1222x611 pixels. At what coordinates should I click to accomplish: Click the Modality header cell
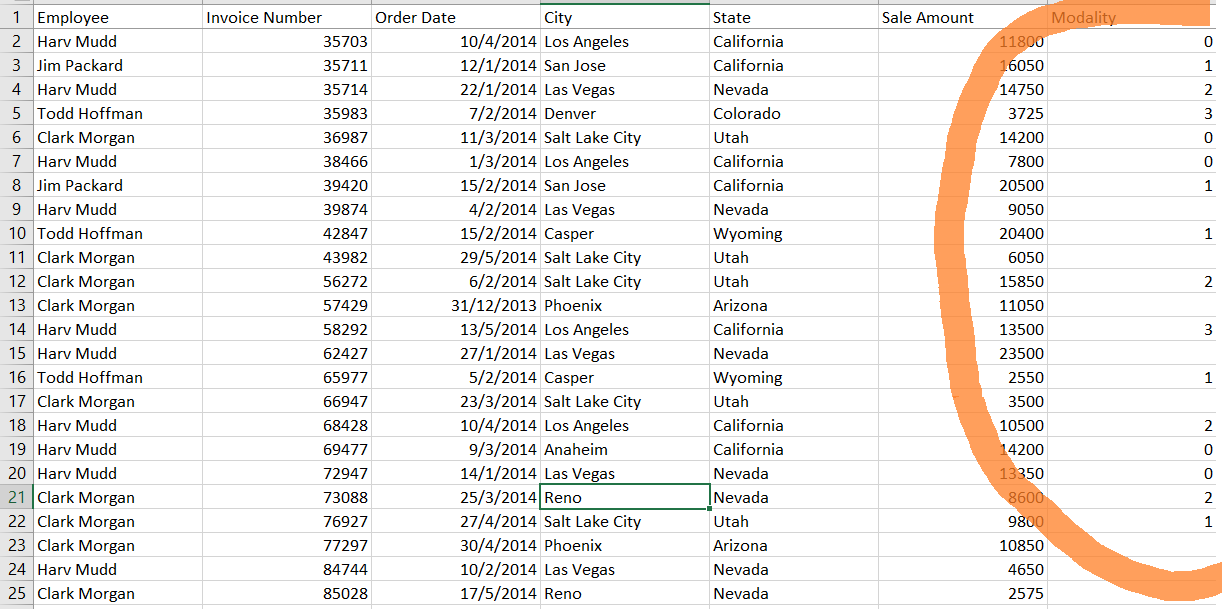pyautogui.click(x=1134, y=17)
